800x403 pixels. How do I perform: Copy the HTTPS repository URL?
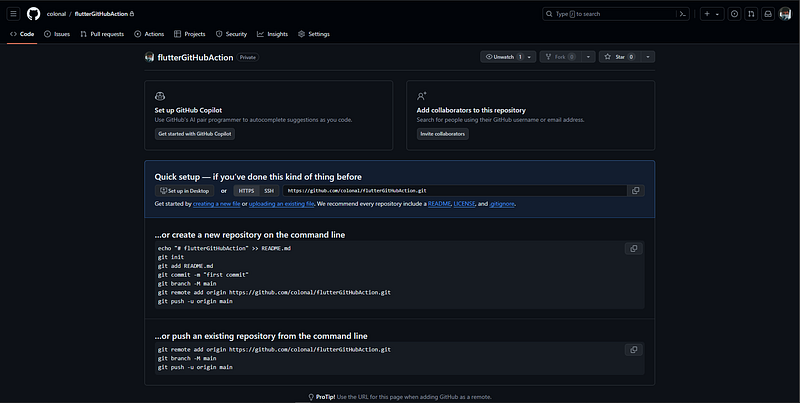tap(636, 191)
